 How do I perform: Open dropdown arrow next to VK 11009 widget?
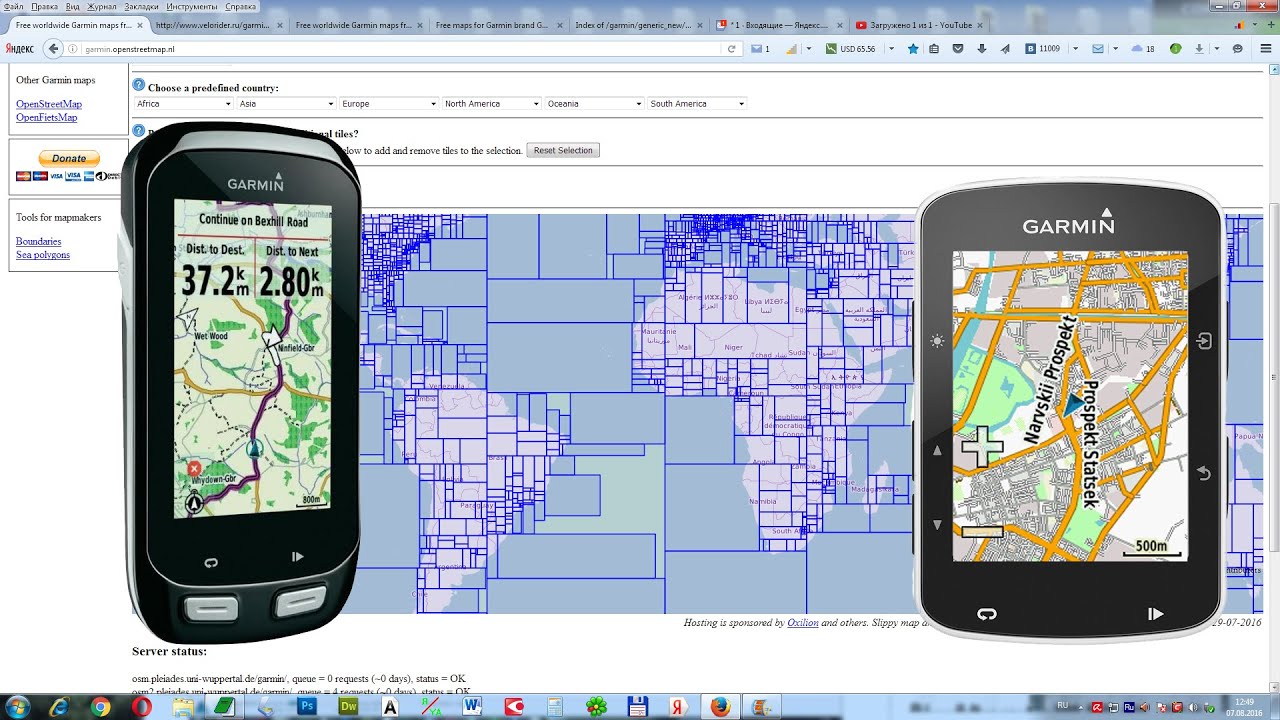(1075, 48)
